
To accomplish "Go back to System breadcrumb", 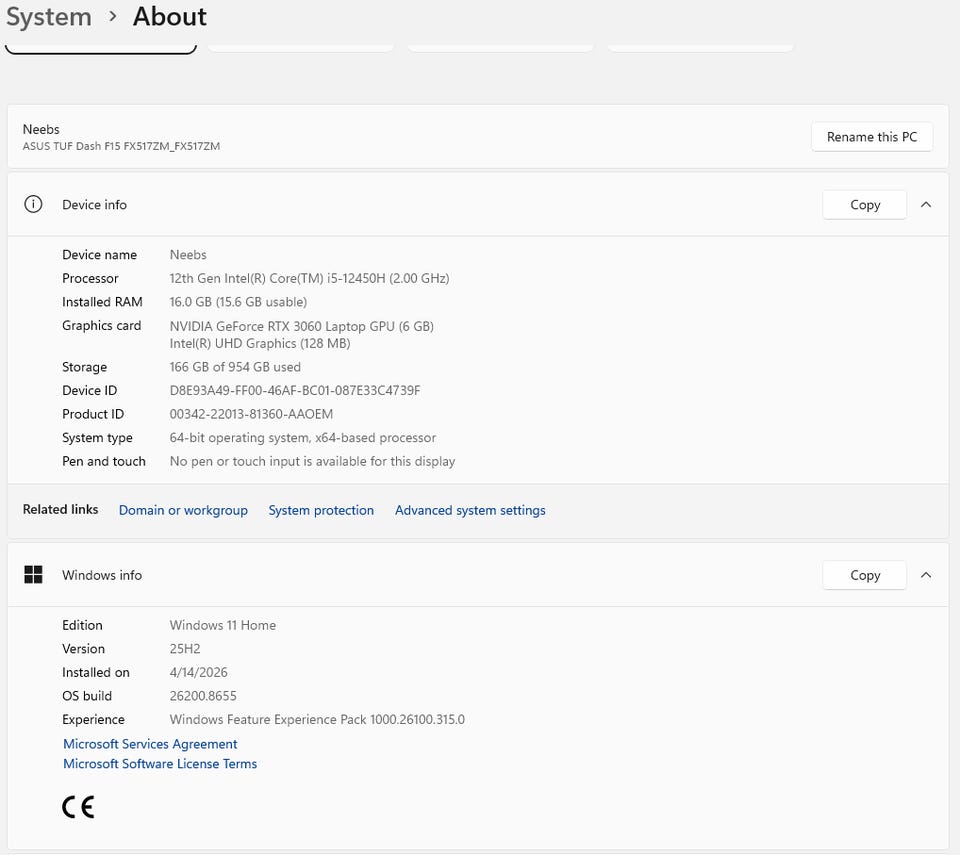I will [49, 17].
